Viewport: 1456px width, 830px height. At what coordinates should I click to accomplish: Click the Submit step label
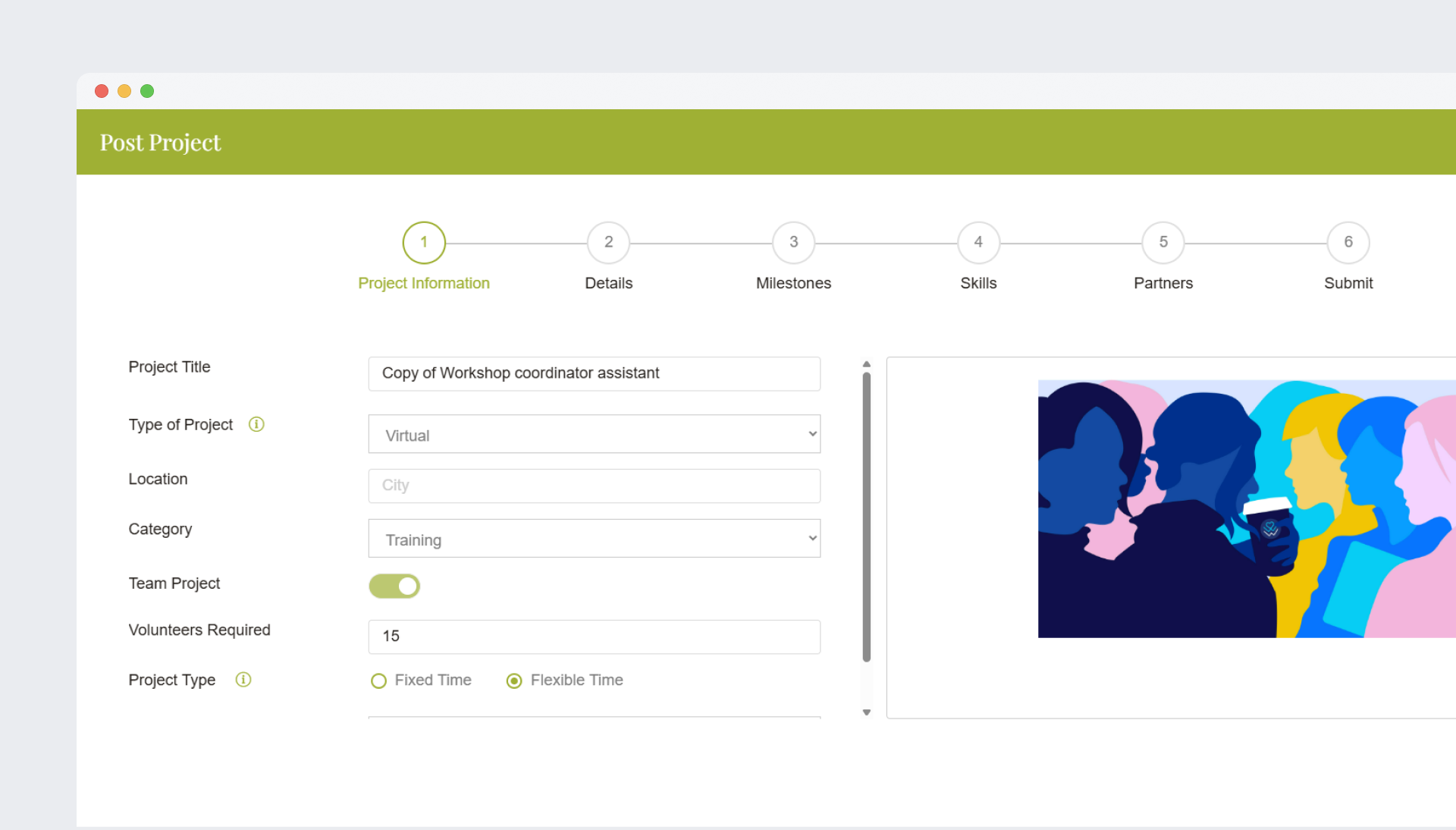pos(1348,284)
